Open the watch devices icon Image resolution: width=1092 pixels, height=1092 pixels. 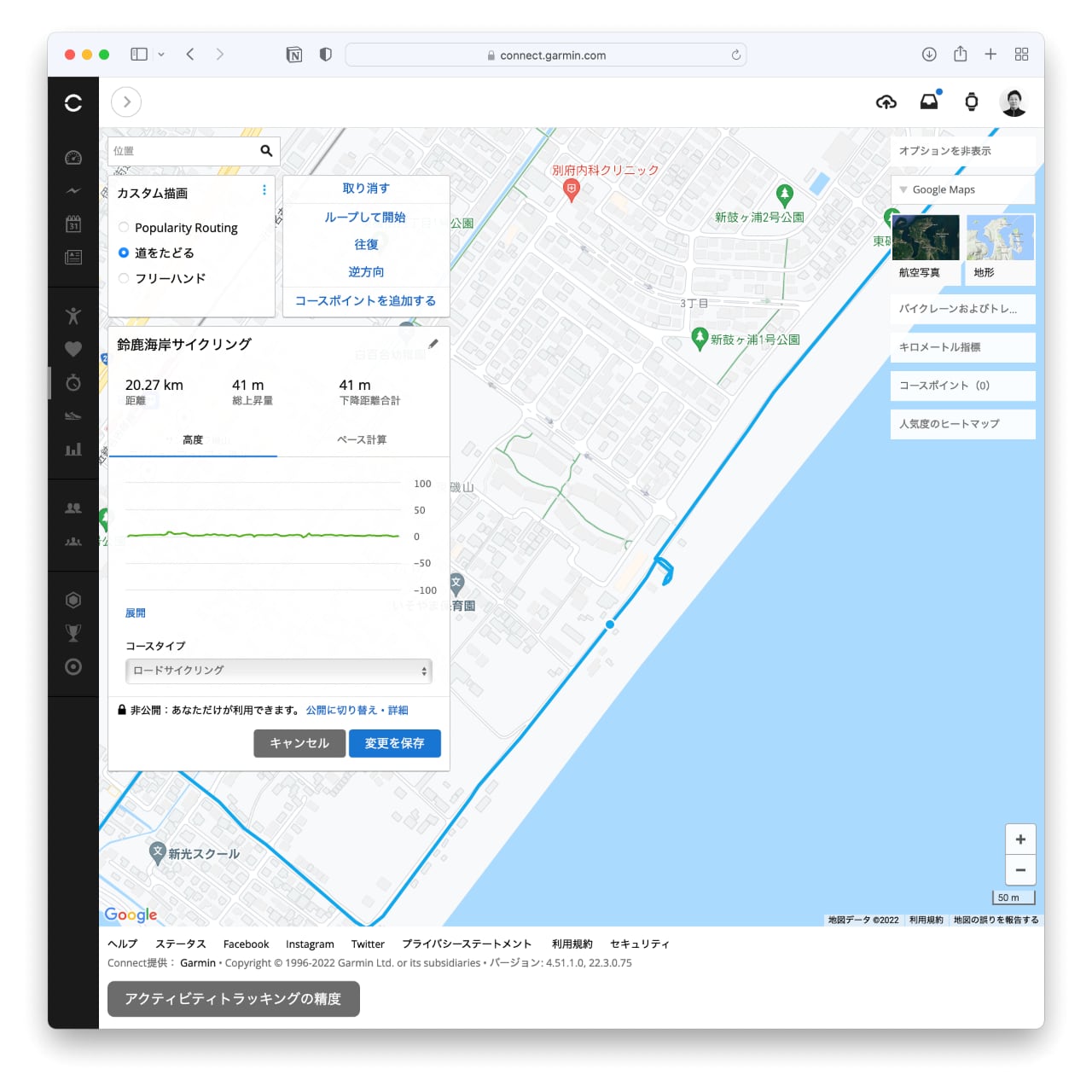pyautogui.click(x=971, y=102)
